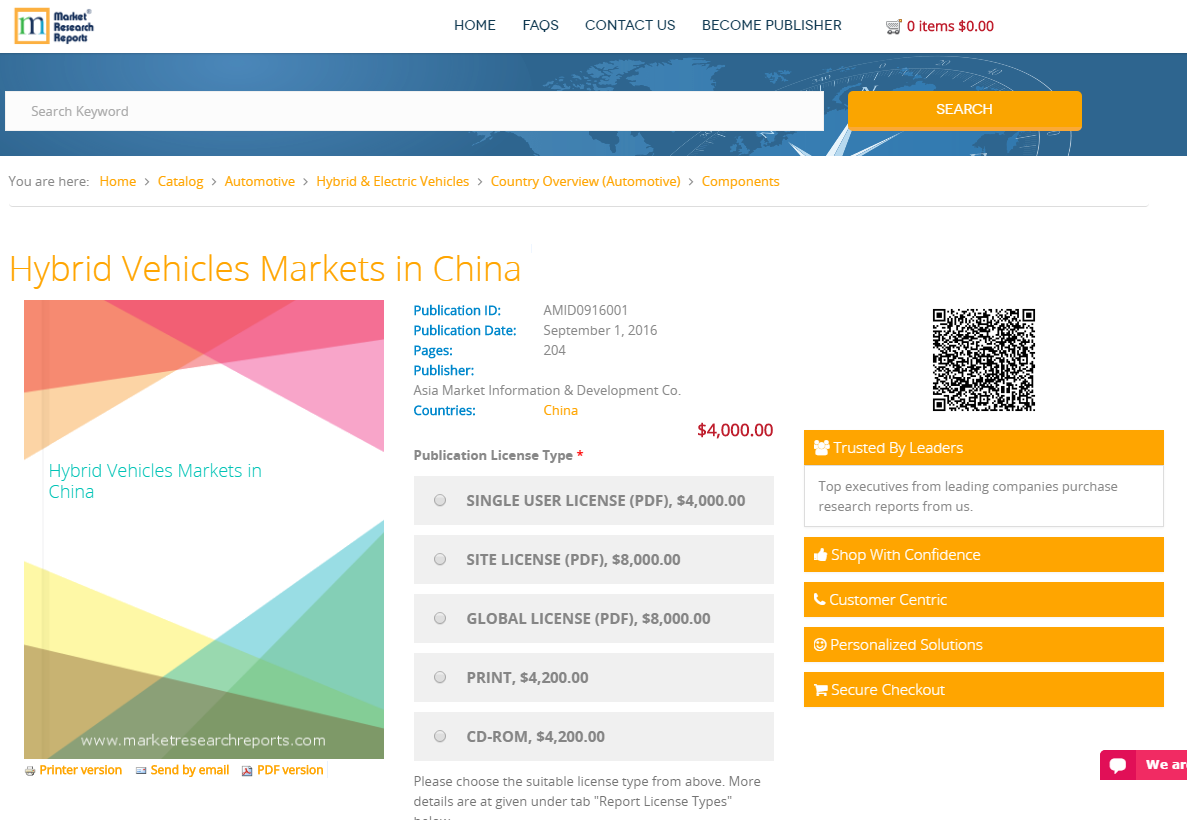Click the China country link
Image resolution: width=1187 pixels, height=820 pixels.
[x=560, y=410]
